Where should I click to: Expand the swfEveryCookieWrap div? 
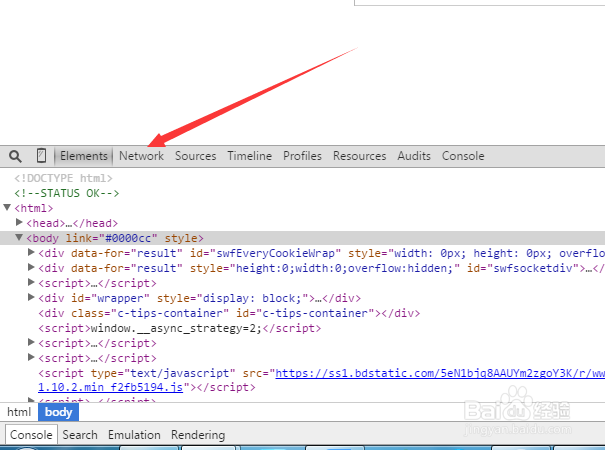tap(31, 252)
